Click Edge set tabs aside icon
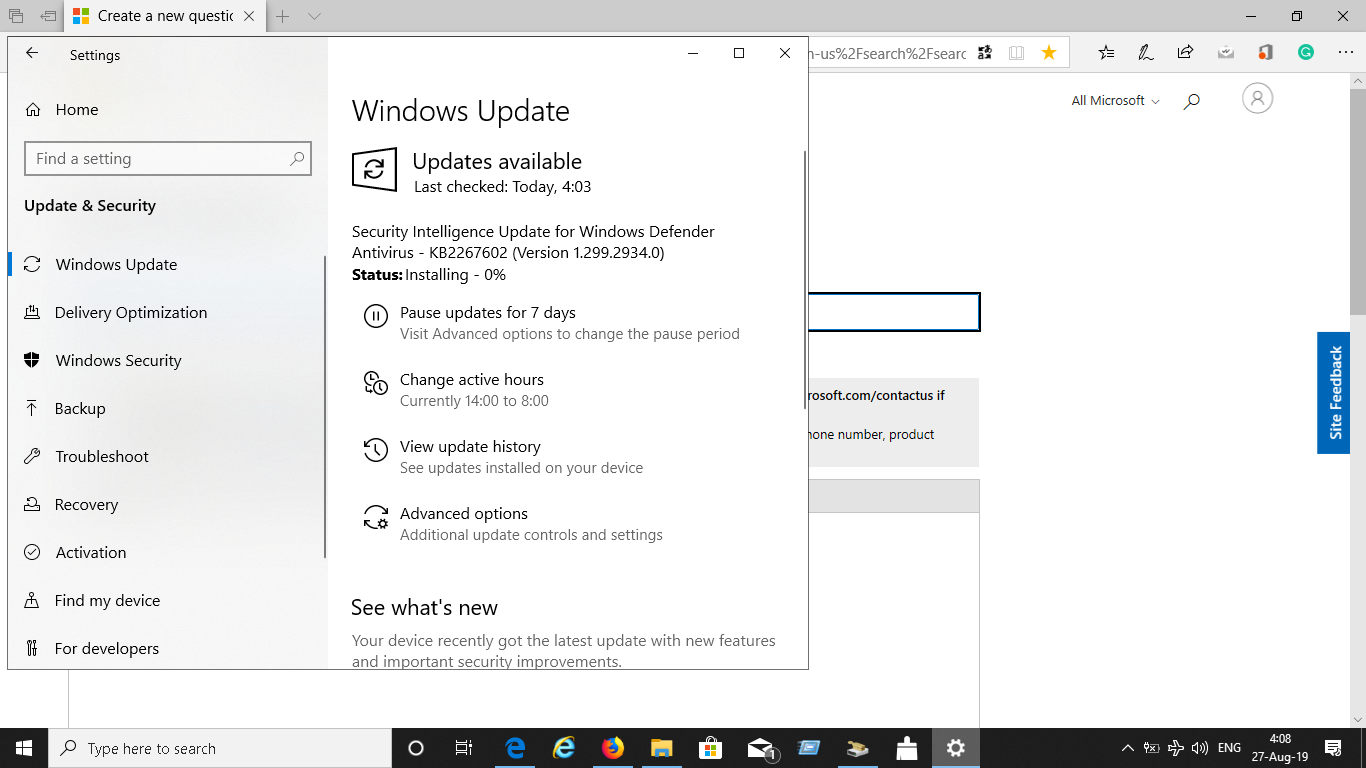Viewport: 1366px width, 768px height. point(48,16)
